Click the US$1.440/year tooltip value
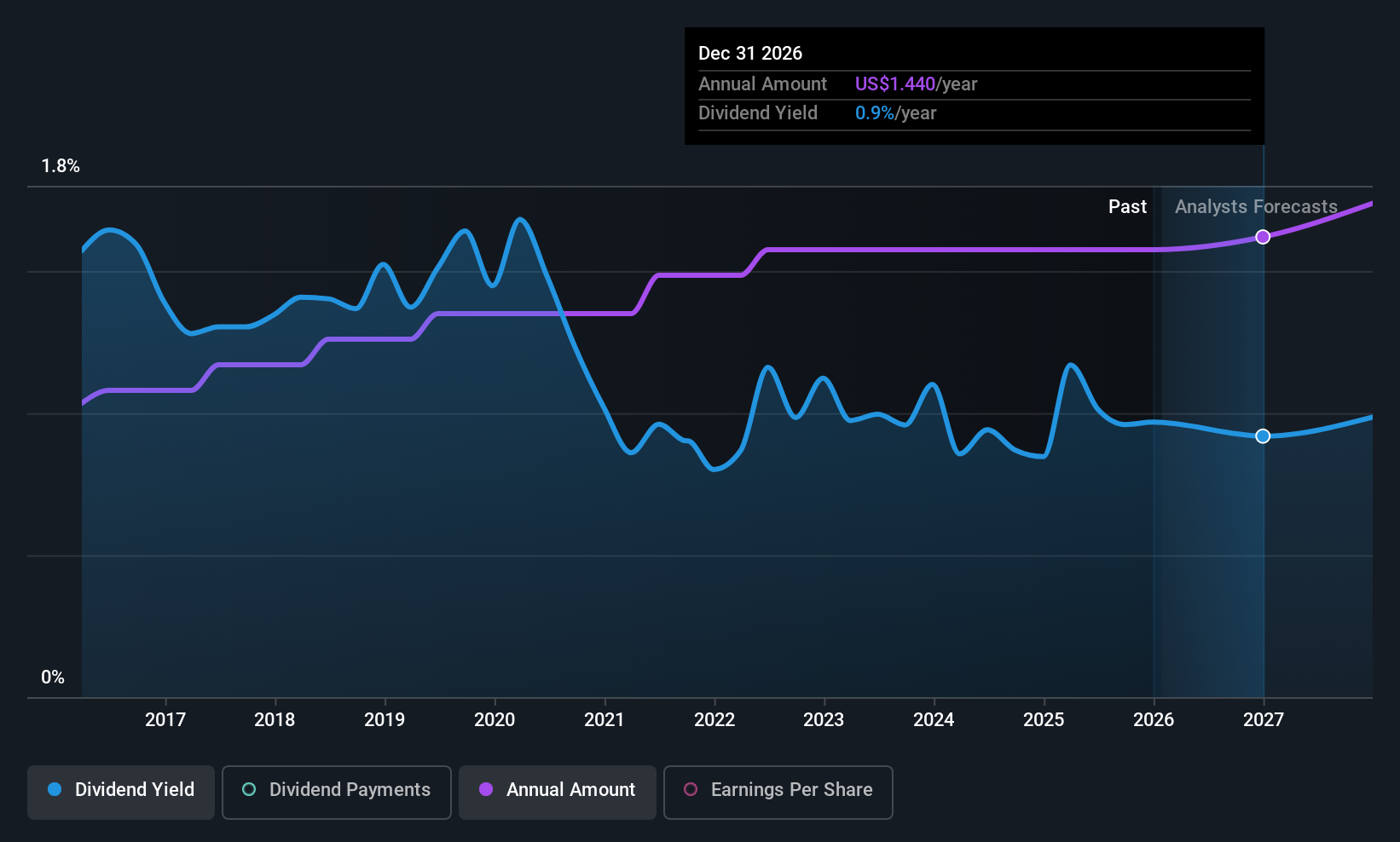Viewport: 1400px width, 842px height. tap(916, 84)
